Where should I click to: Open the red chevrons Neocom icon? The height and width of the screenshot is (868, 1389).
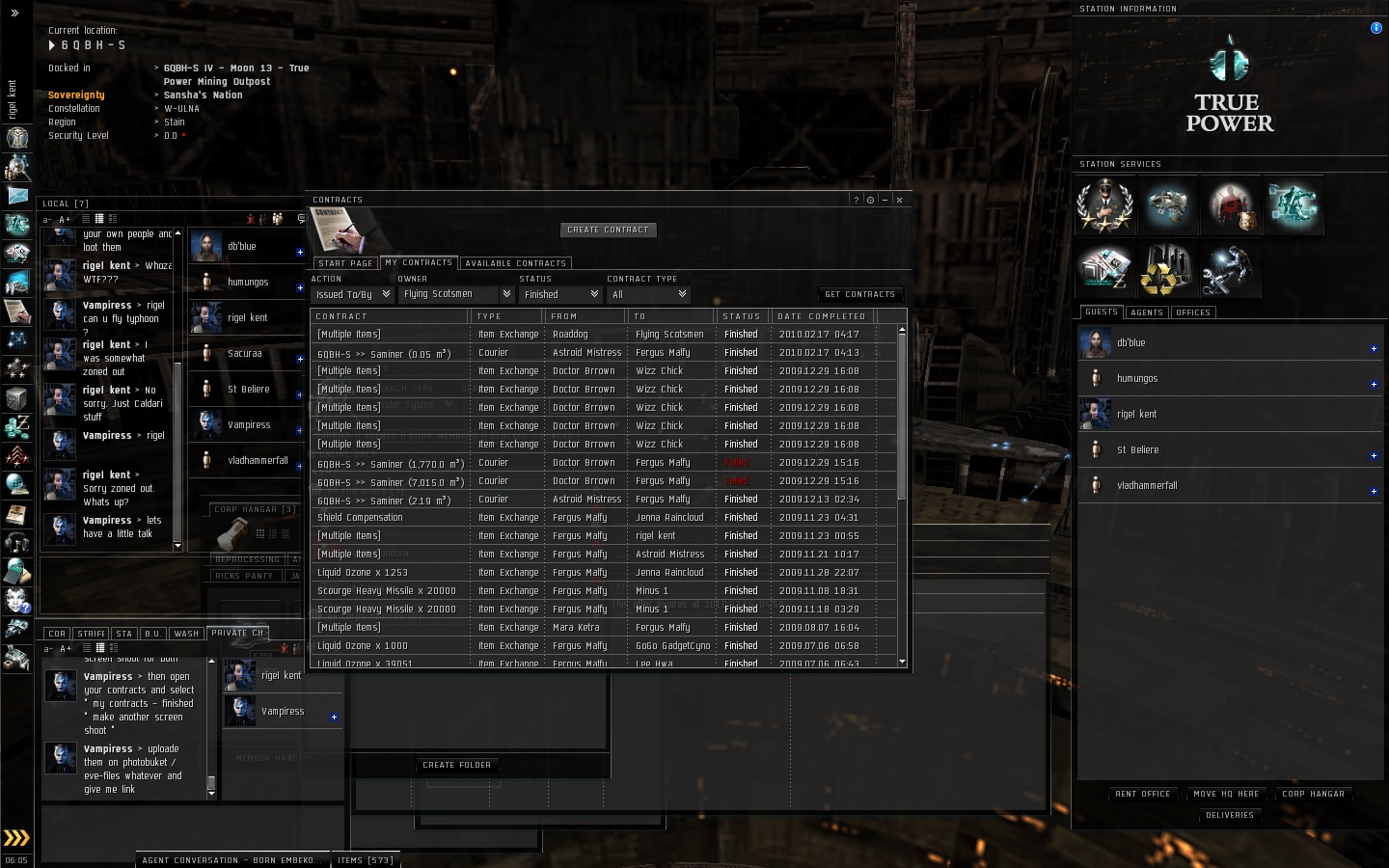[x=16, y=455]
